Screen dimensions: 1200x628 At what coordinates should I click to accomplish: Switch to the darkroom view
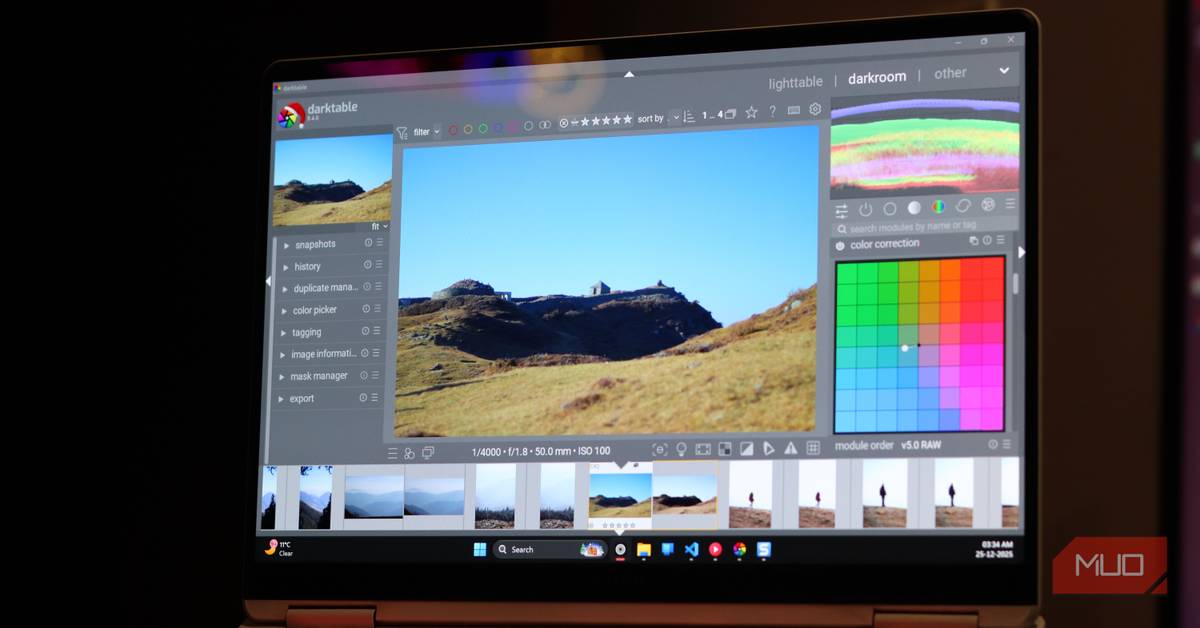pyautogui.click(x=877, y=77)
